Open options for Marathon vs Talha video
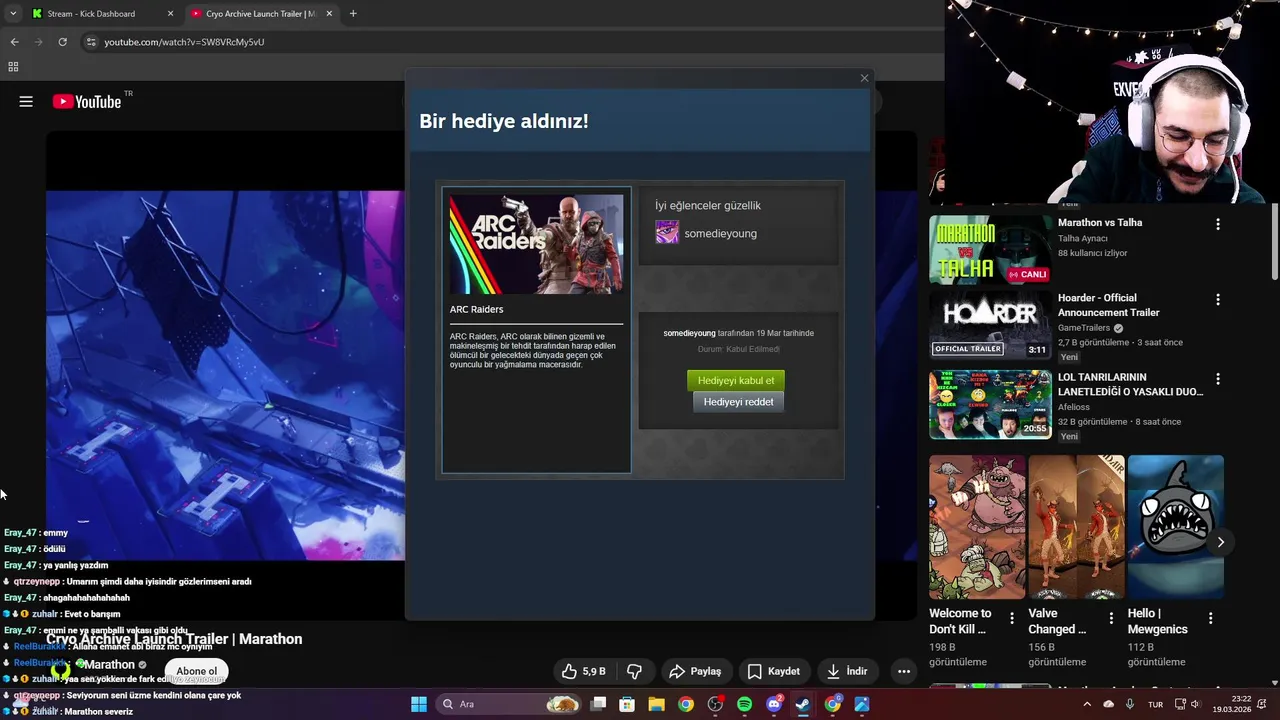The image size is (1280, 720). [x=1217, y=225]
